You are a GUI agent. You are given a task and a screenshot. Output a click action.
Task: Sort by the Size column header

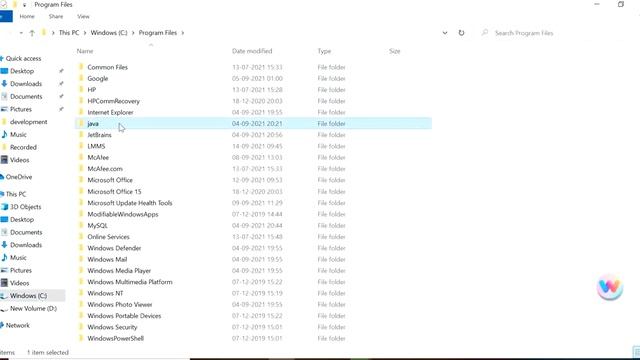click(394, 51)
